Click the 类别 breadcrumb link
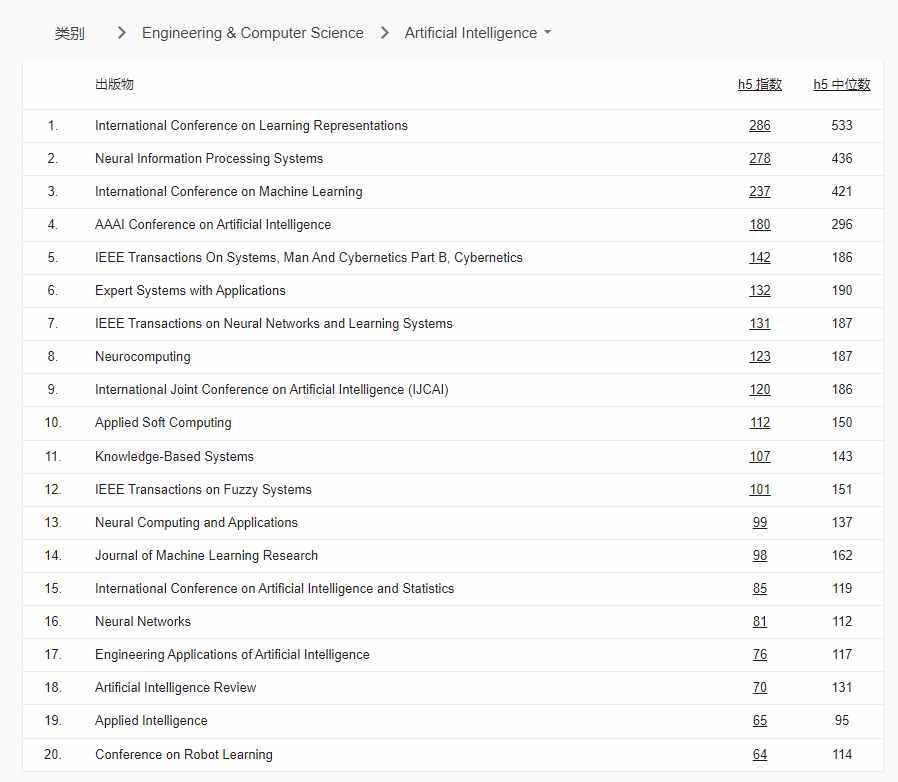Viewport: 898px width, 782px height. 69,32
